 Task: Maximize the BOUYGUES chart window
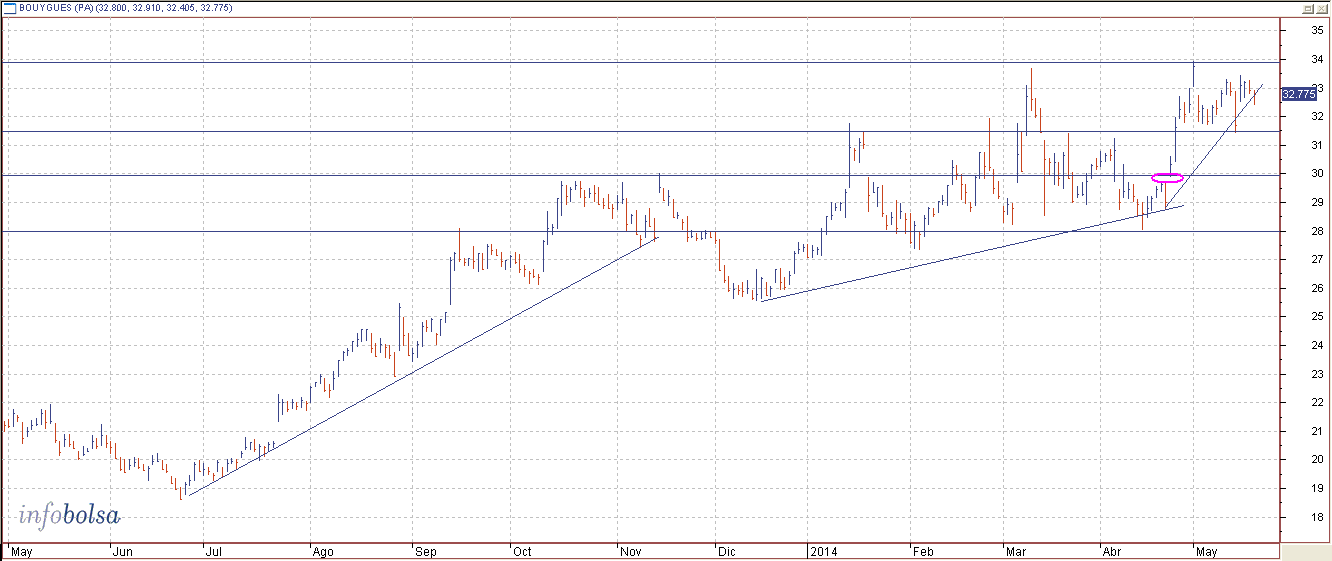coord(1307,7)
